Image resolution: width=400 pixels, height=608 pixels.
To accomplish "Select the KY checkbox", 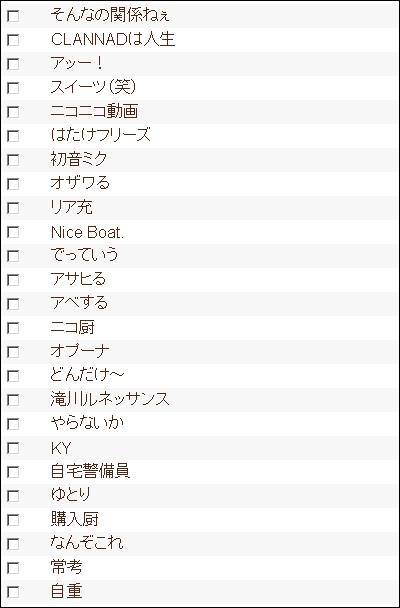I will 13,448.
